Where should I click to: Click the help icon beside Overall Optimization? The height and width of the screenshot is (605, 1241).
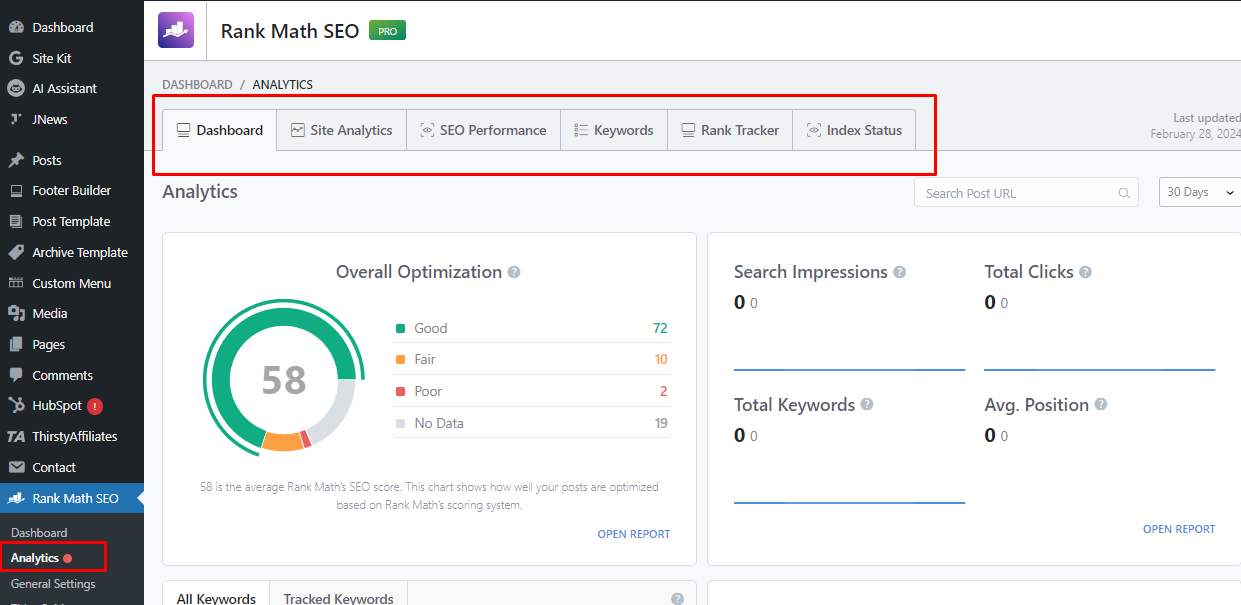point(514,272)
